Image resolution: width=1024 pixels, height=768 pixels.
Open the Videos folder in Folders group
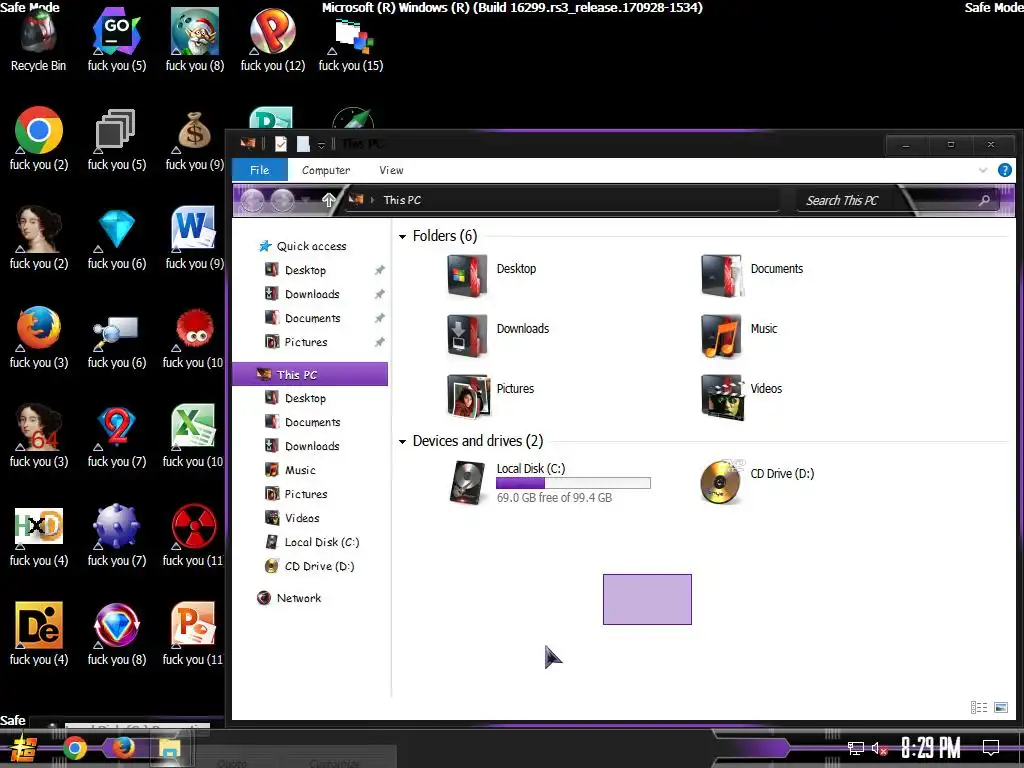[x=721, y=396]
